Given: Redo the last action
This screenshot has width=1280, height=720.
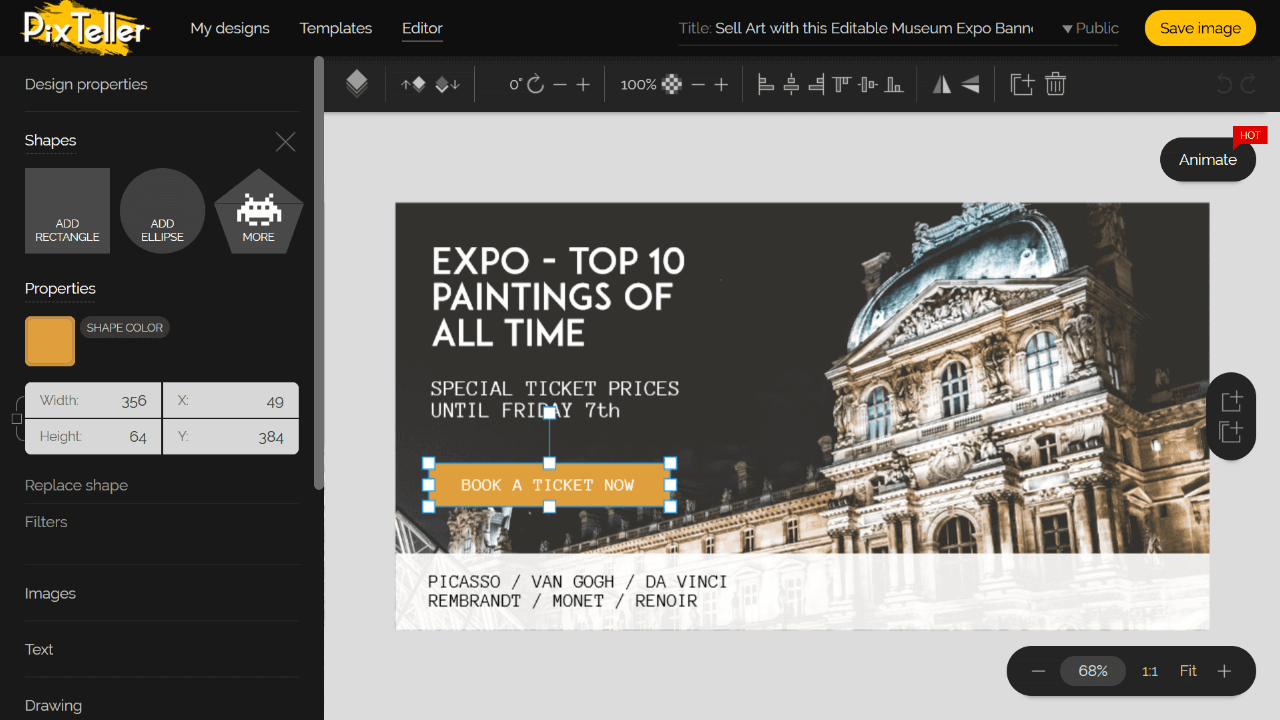Looking at the screenshot, I should point(1248,84).
